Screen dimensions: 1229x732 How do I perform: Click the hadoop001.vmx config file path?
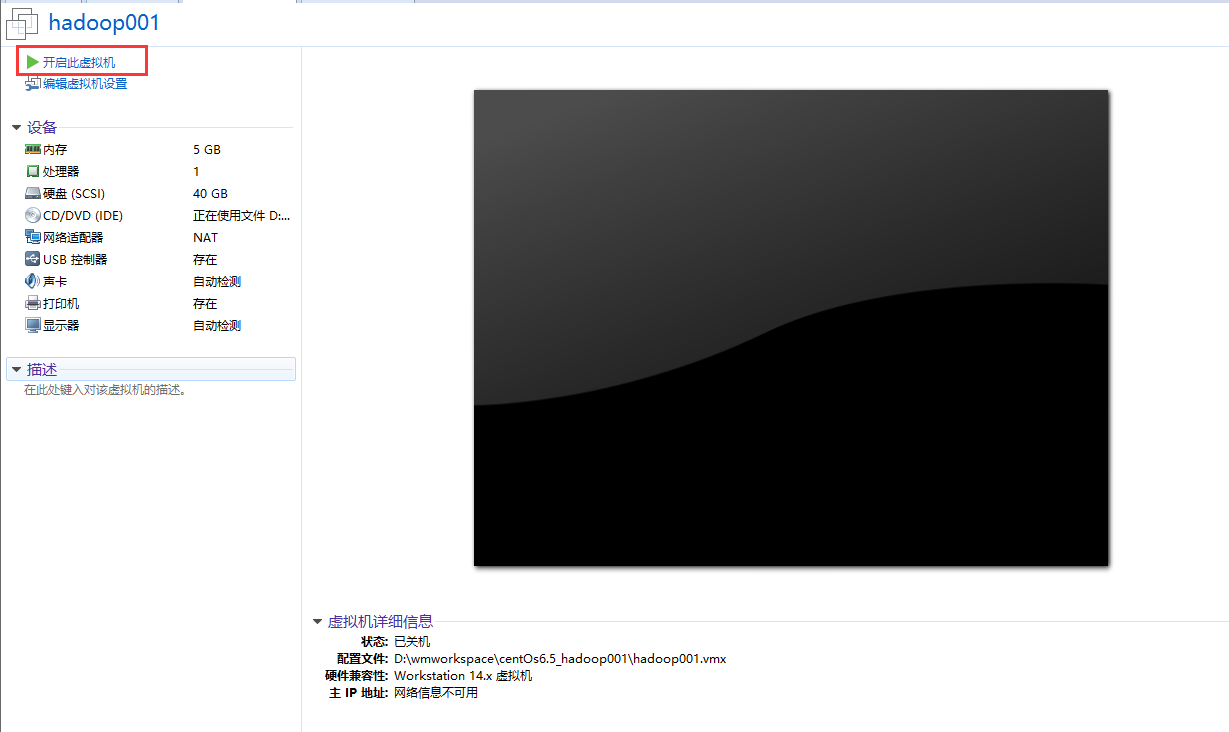pyautogui.click(x=560, y=658)
